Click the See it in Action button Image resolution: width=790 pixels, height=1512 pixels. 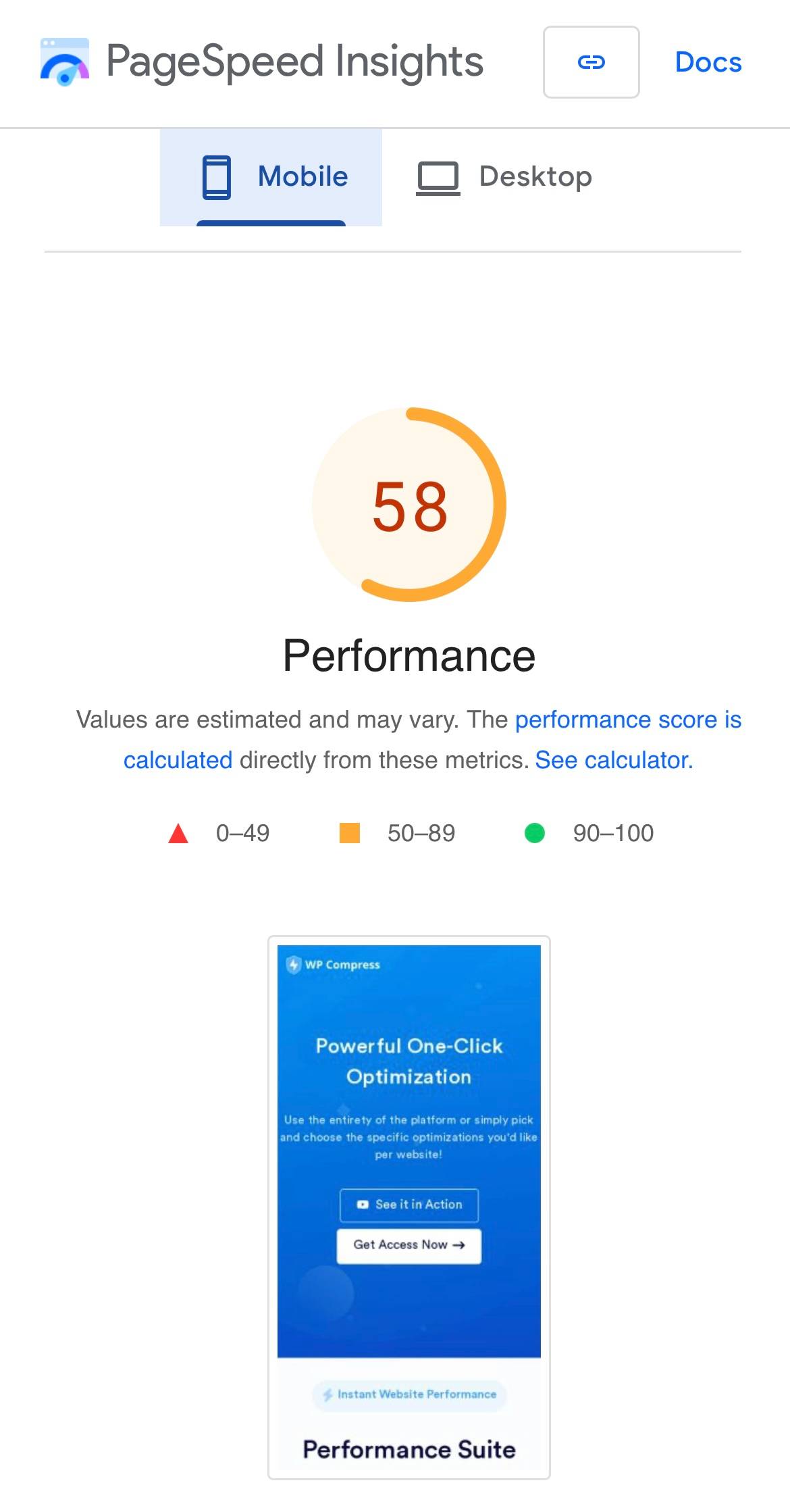pos(409,1205)
